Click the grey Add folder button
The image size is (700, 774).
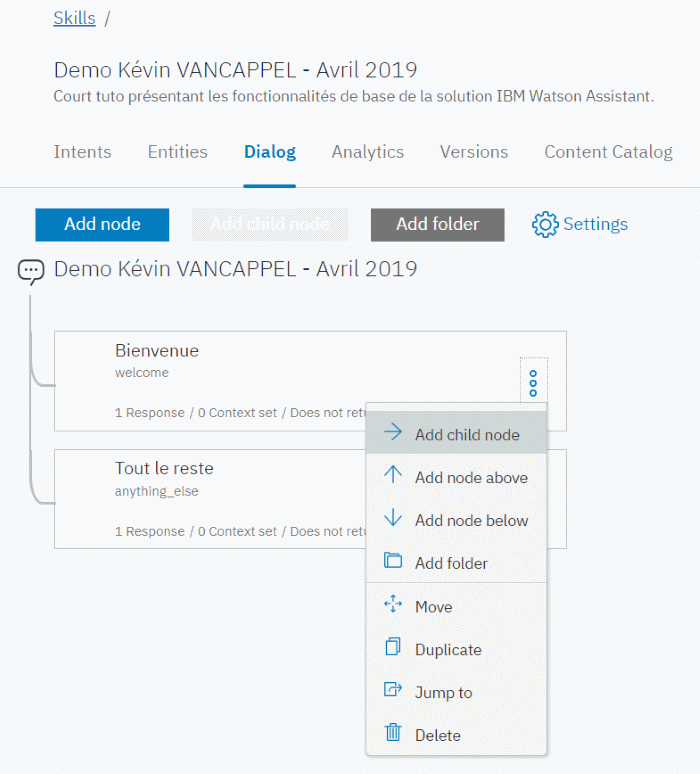[x=438, y=225]
